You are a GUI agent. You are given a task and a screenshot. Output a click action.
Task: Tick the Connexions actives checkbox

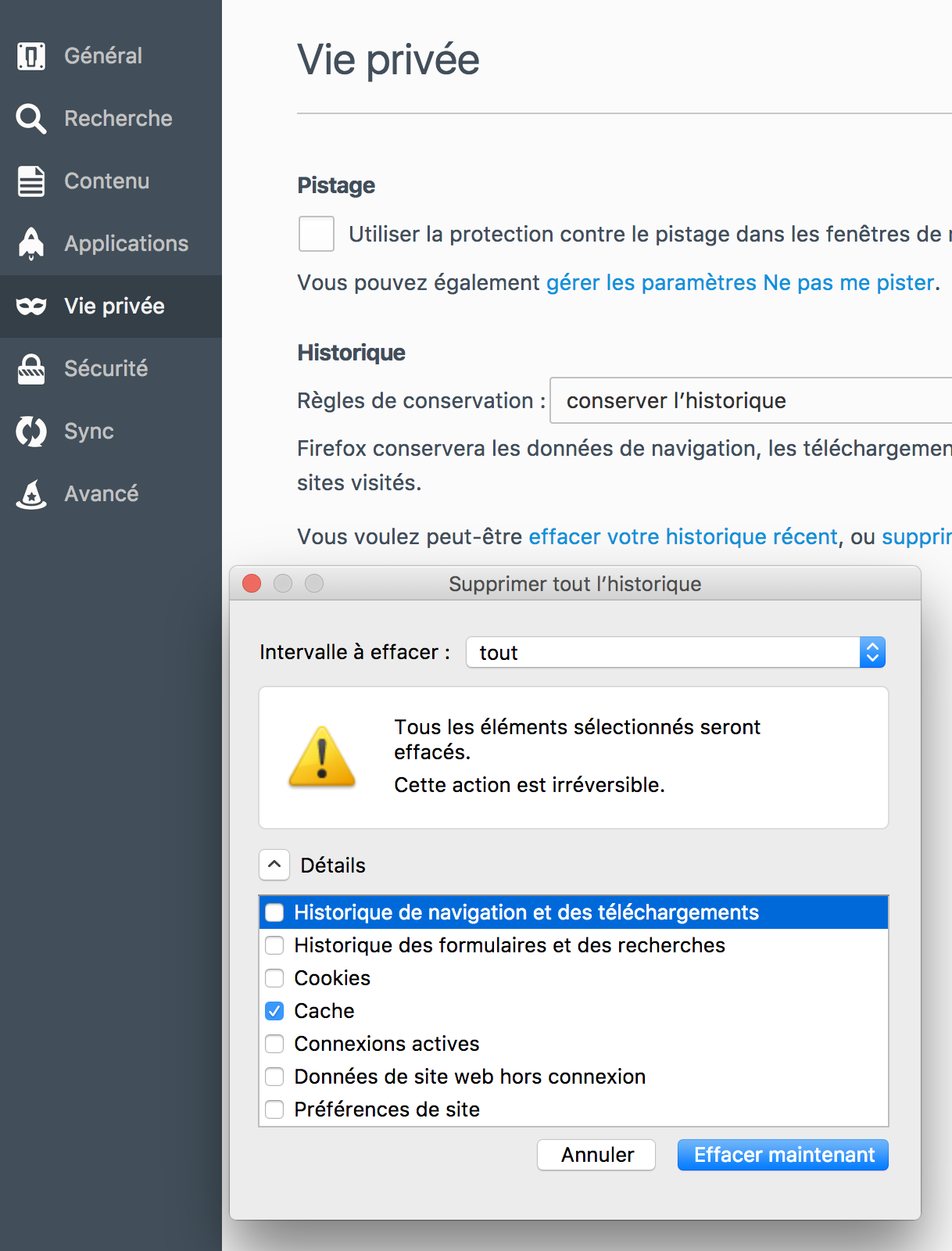[x=274, y=1044]
